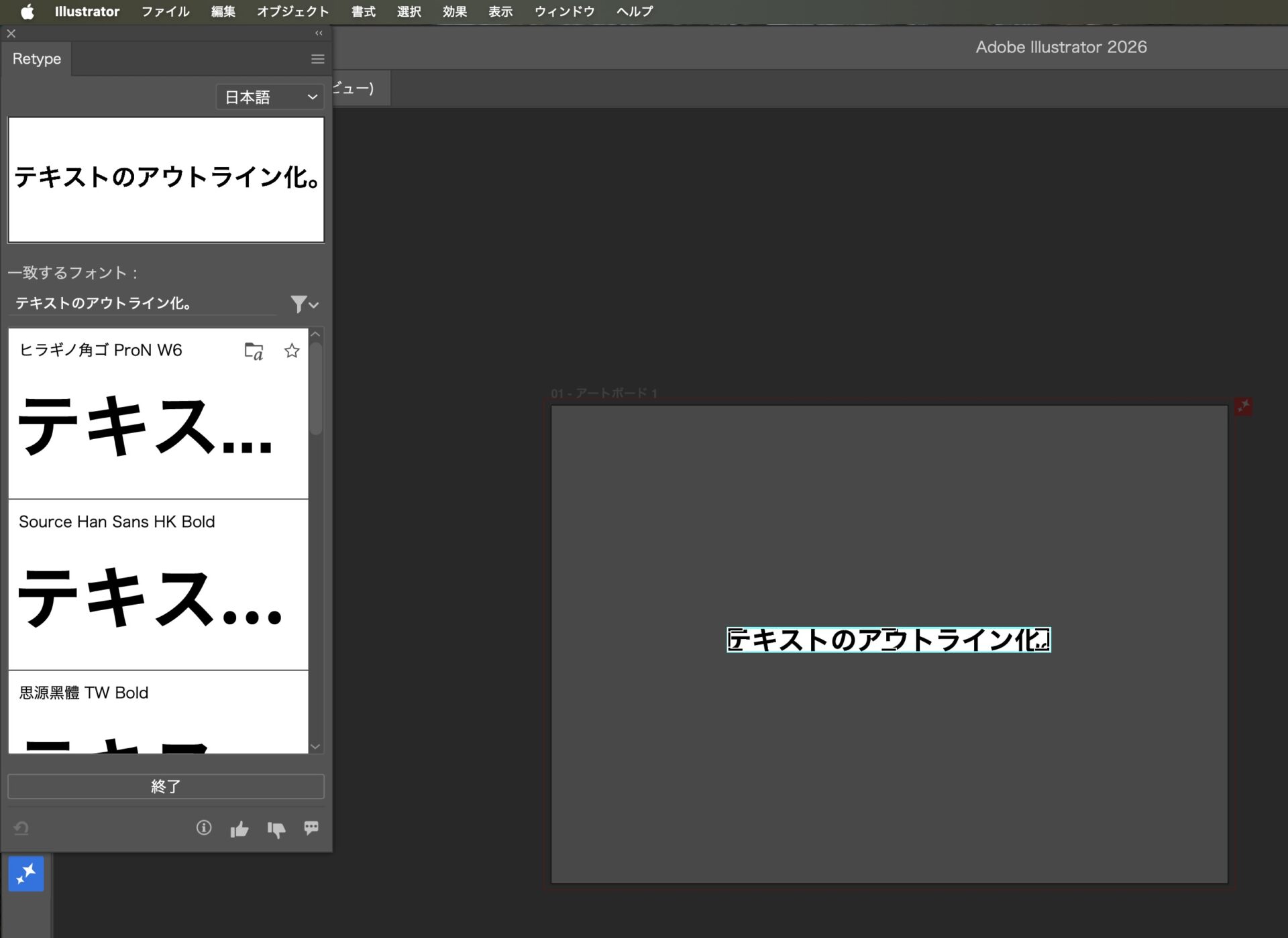Click the reset arrow in the Retype panel
The image size is (1288, 938).
[x=21, y=828]
